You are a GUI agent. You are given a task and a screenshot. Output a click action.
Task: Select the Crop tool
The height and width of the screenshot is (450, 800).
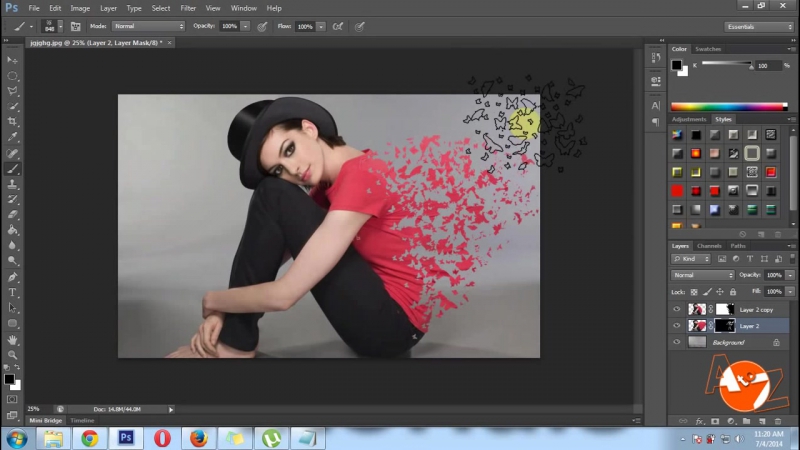coord(13,121)
